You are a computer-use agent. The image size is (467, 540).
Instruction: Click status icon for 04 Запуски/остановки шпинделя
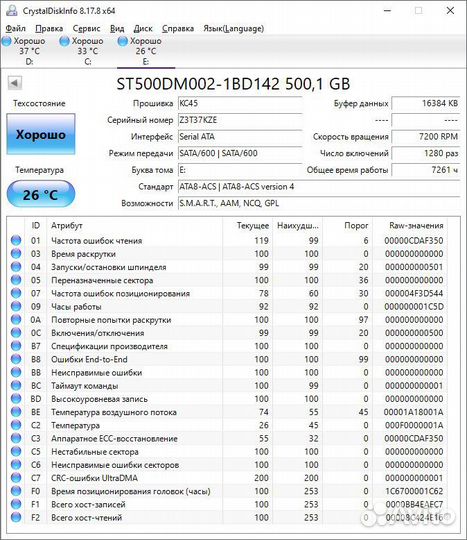click(x=16, y=267)
